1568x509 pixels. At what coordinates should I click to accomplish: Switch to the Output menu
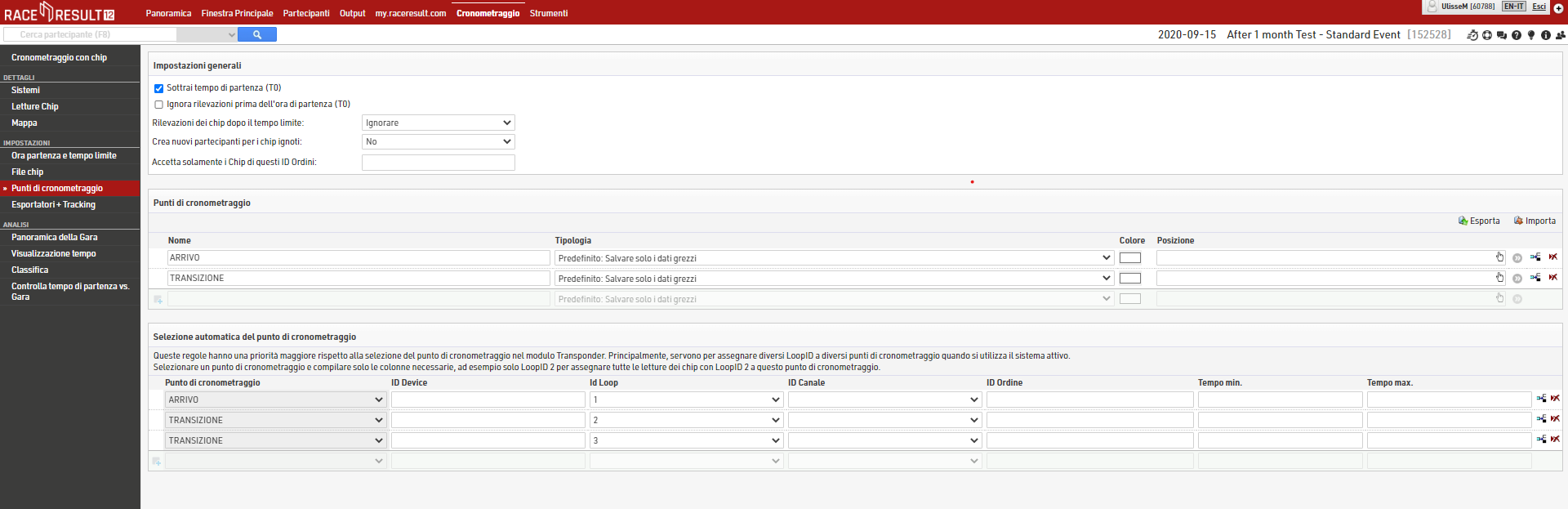click(x=352, y=13)
